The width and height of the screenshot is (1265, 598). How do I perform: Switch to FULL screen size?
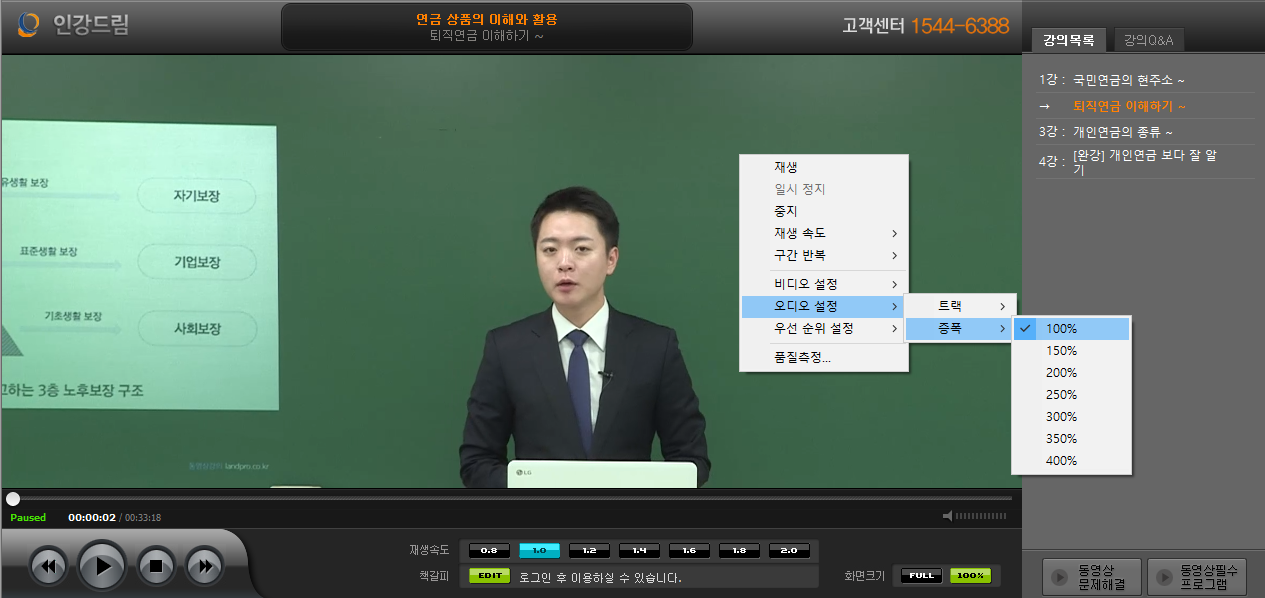(921, 575)
